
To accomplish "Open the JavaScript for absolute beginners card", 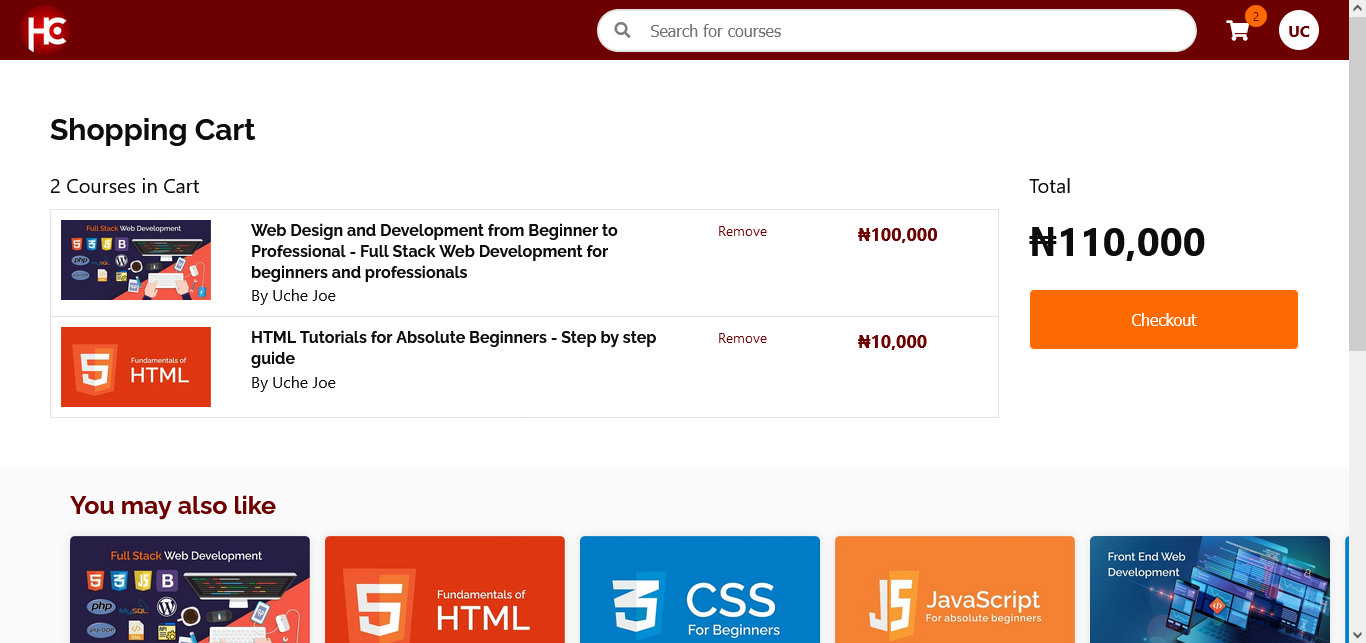I will click(x=955, y=590).
